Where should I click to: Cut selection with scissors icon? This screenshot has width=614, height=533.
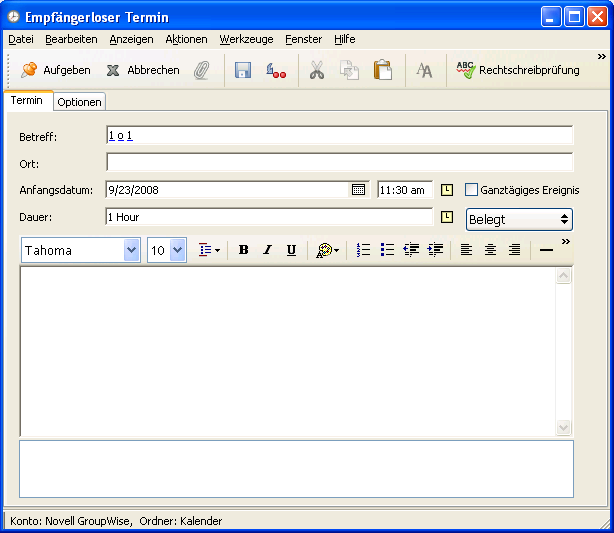click(317, 70)
